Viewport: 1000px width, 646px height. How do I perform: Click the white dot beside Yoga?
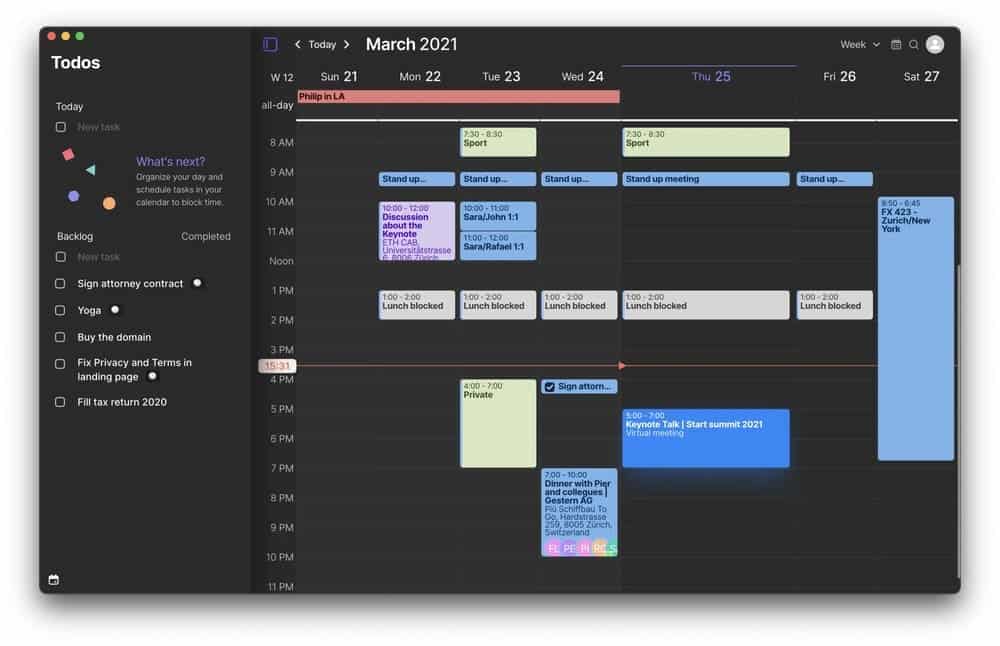(x=115, y=309)
